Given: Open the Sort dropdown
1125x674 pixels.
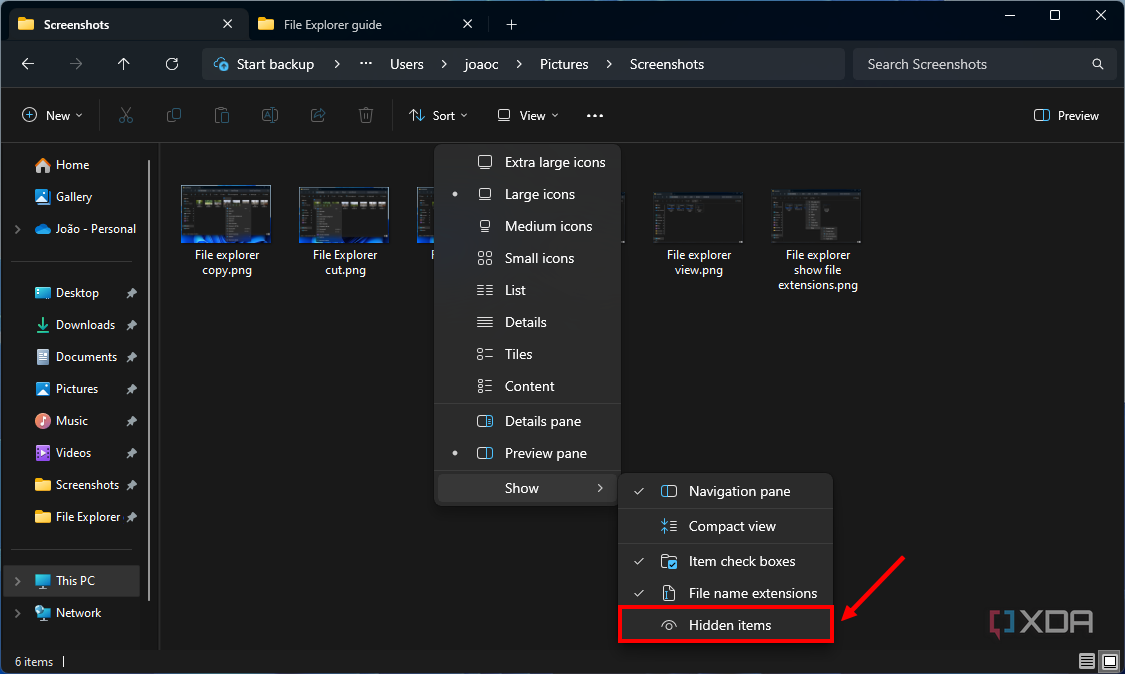Looking at the screenshot, I should click(x=438, y=115).
